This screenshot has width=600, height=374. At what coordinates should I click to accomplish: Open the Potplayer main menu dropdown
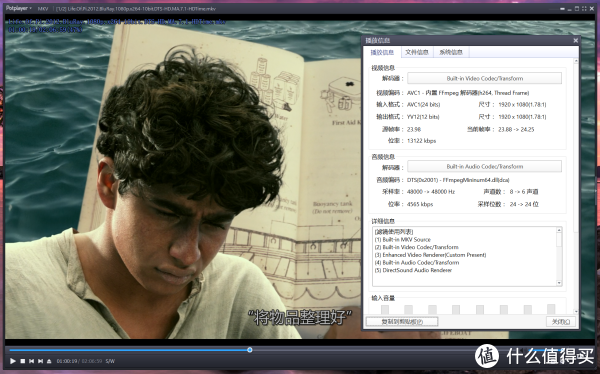pyautogui.click(x=18, y=8)
